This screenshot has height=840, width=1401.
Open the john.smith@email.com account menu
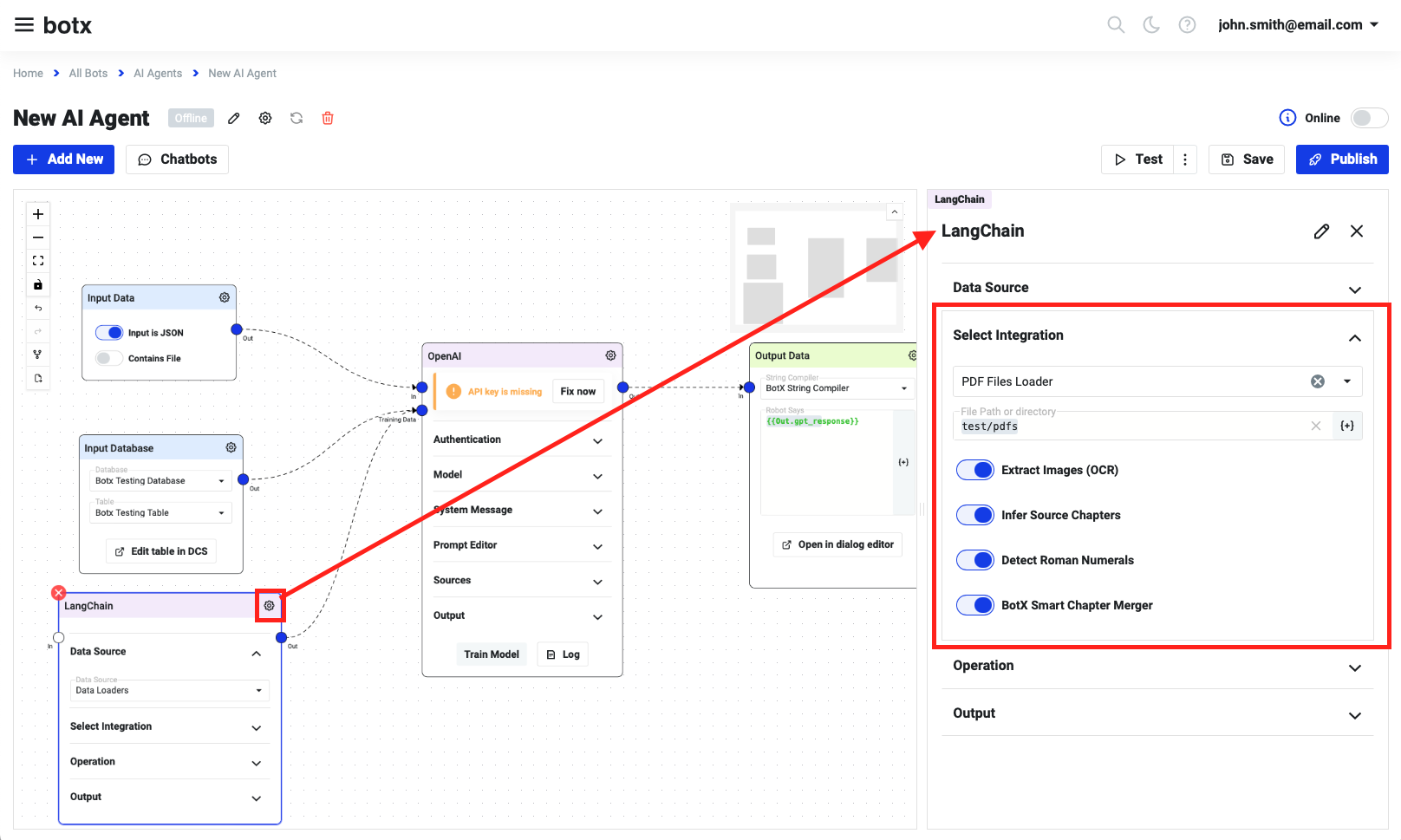[1298, 25]
